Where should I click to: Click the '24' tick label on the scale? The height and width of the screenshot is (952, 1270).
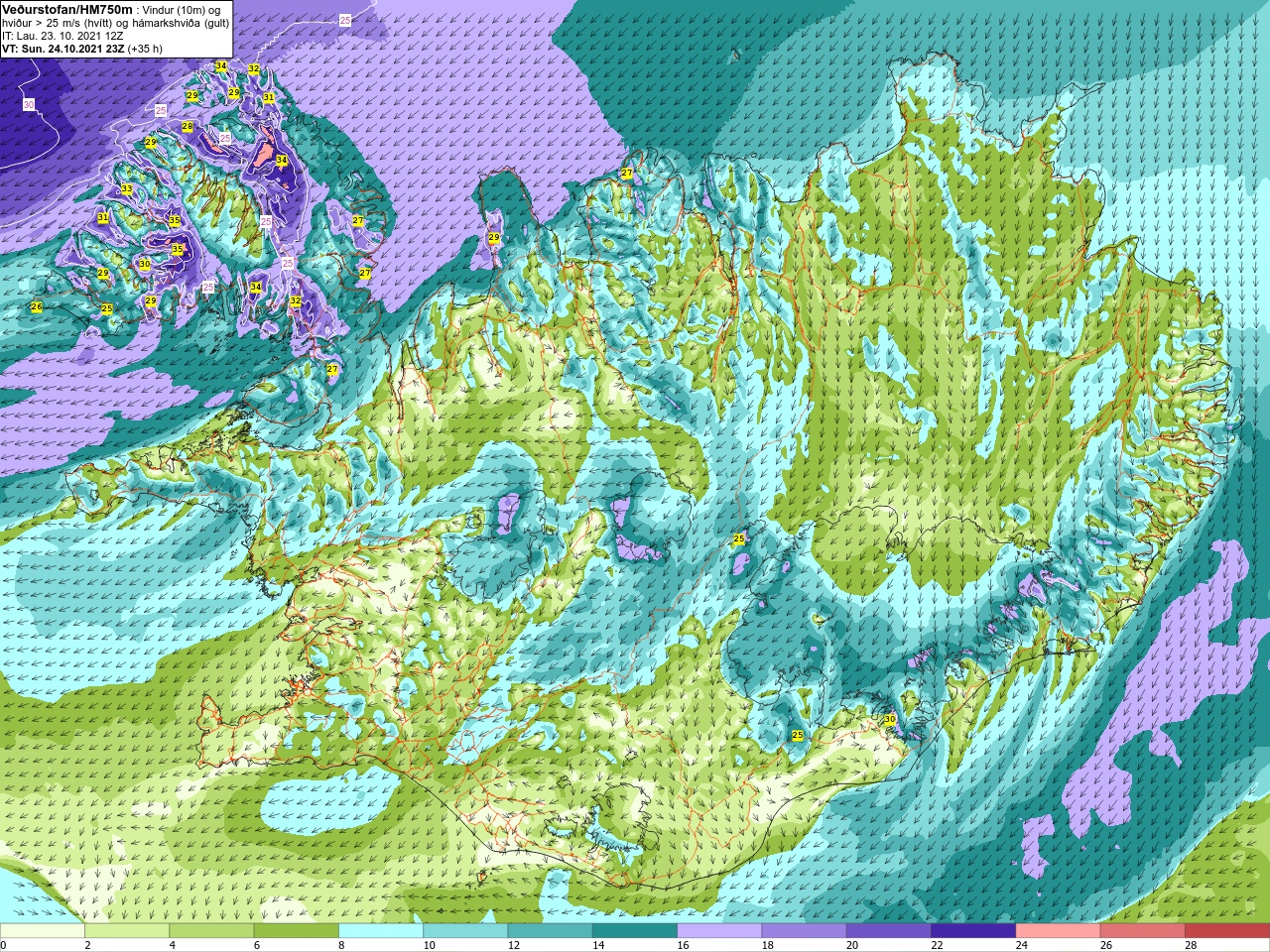pos(1021,945)
